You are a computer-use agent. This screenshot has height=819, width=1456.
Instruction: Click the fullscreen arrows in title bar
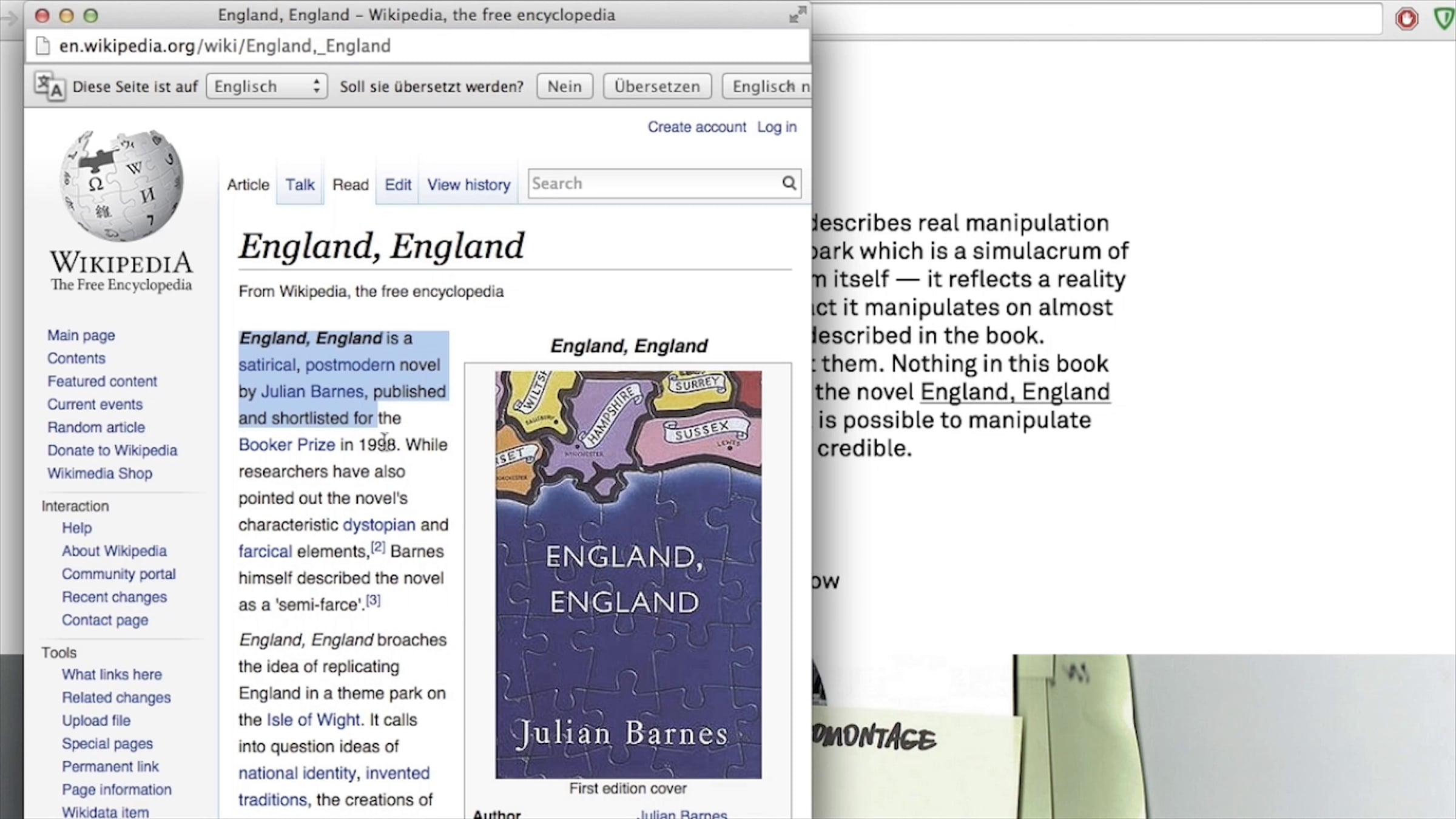tap(797, 15)
